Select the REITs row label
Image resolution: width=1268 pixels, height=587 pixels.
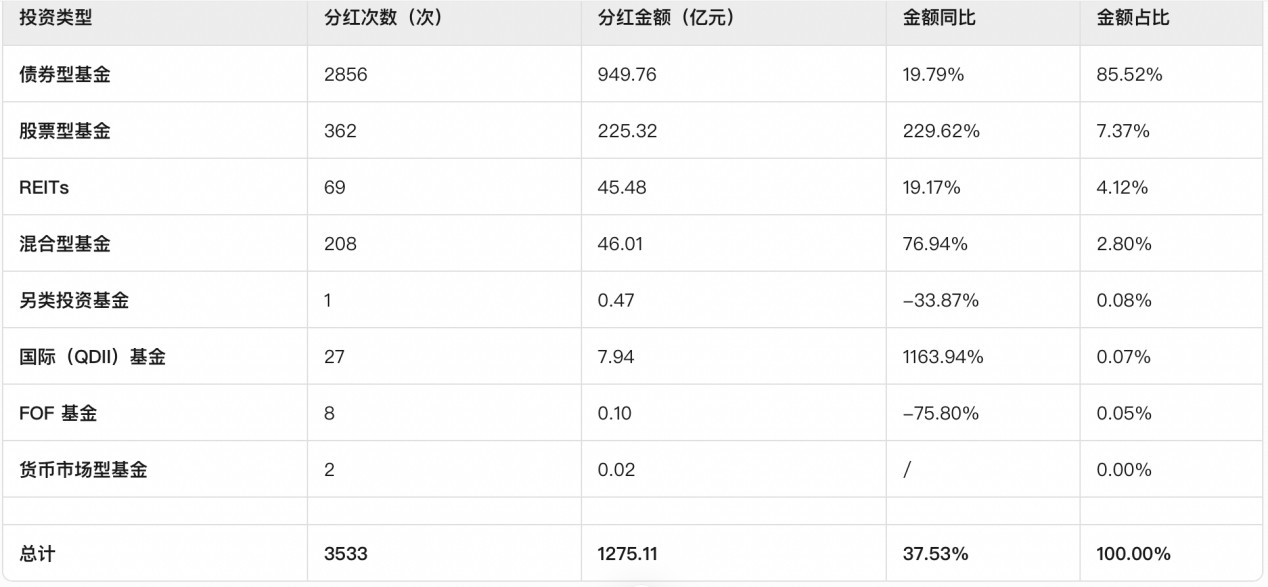pos(44,187)
